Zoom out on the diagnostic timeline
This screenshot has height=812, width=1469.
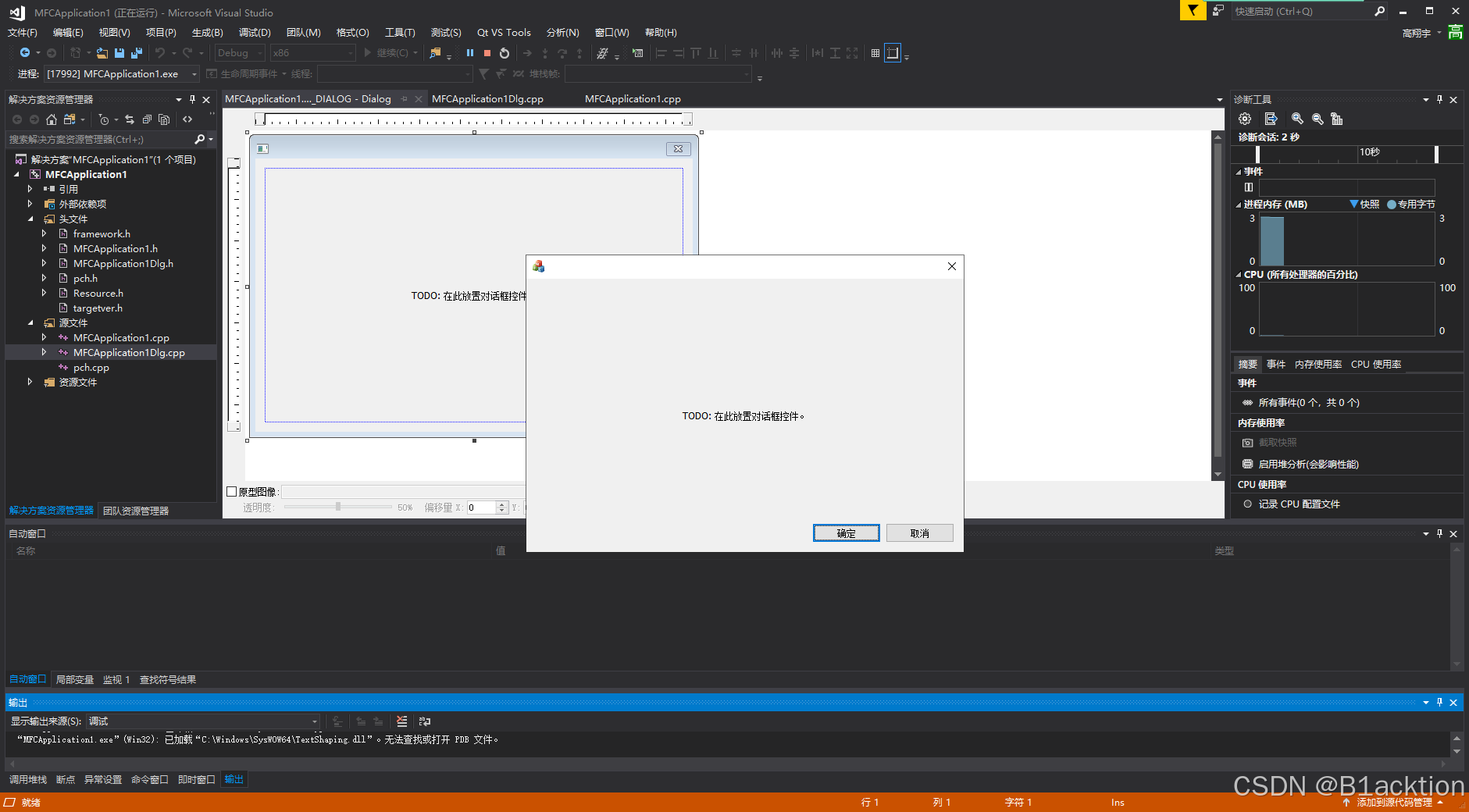(1317, 119)
